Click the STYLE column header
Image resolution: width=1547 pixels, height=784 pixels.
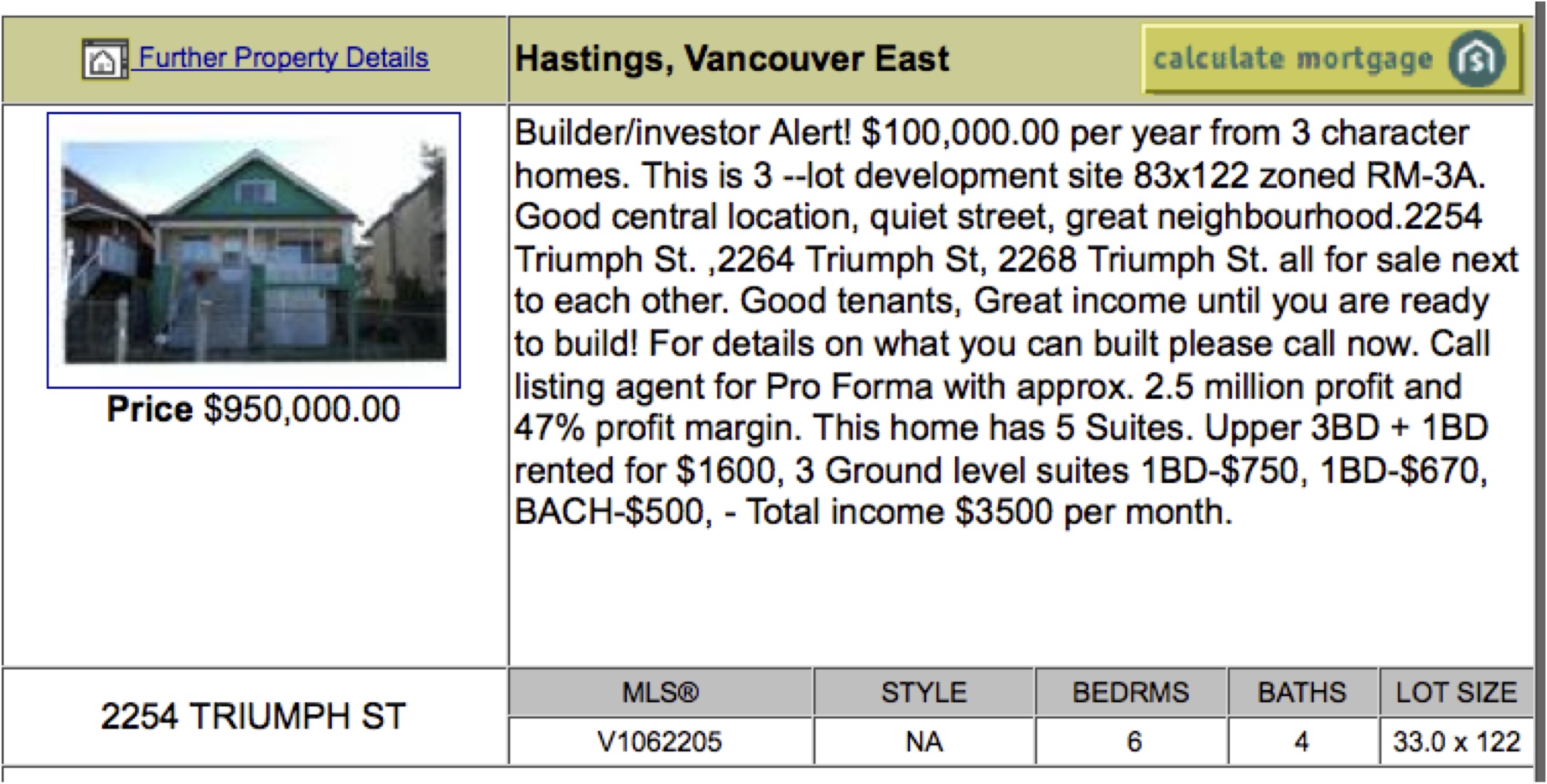click(x=923, y=692)
